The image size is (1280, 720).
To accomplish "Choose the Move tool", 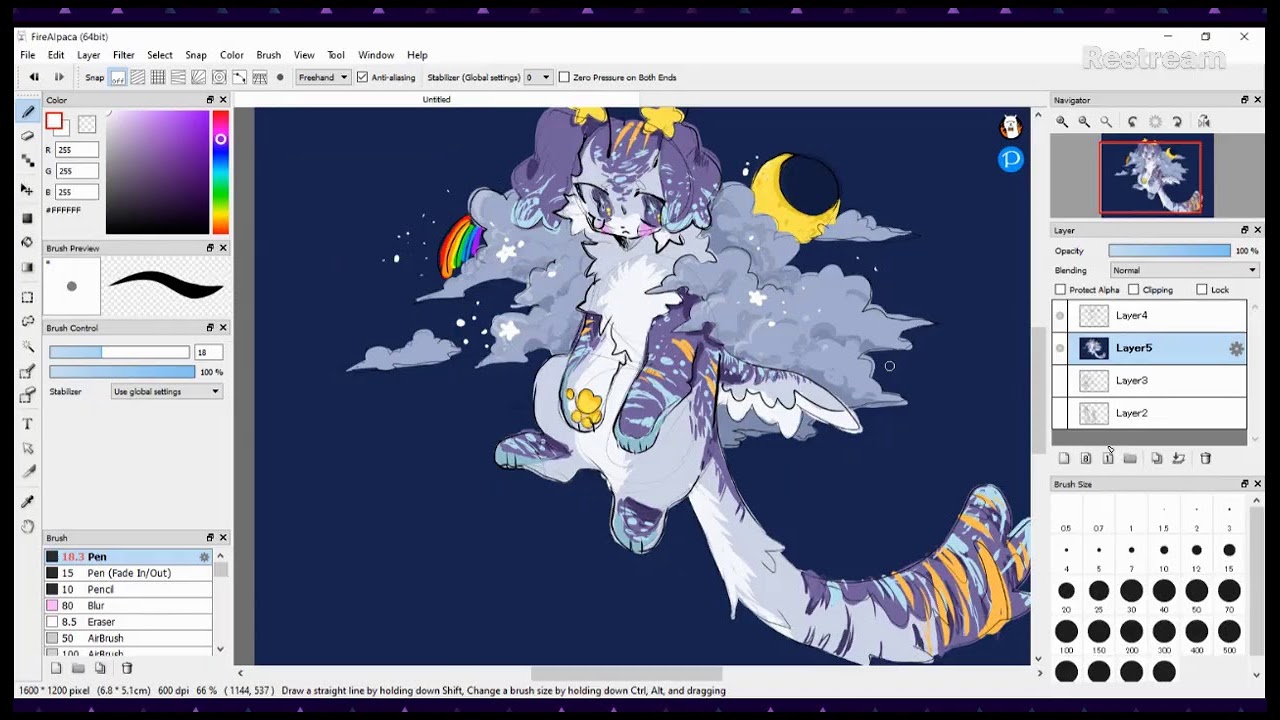I will 28,190.
